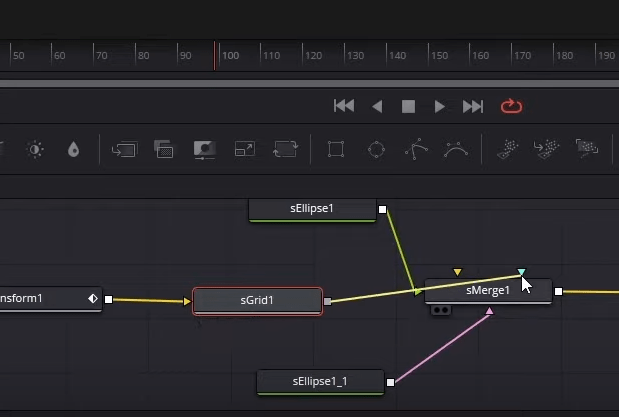Click the output square of Transform1 node
619x417 pixels.
pyautogui.click(x=108, y=299)
